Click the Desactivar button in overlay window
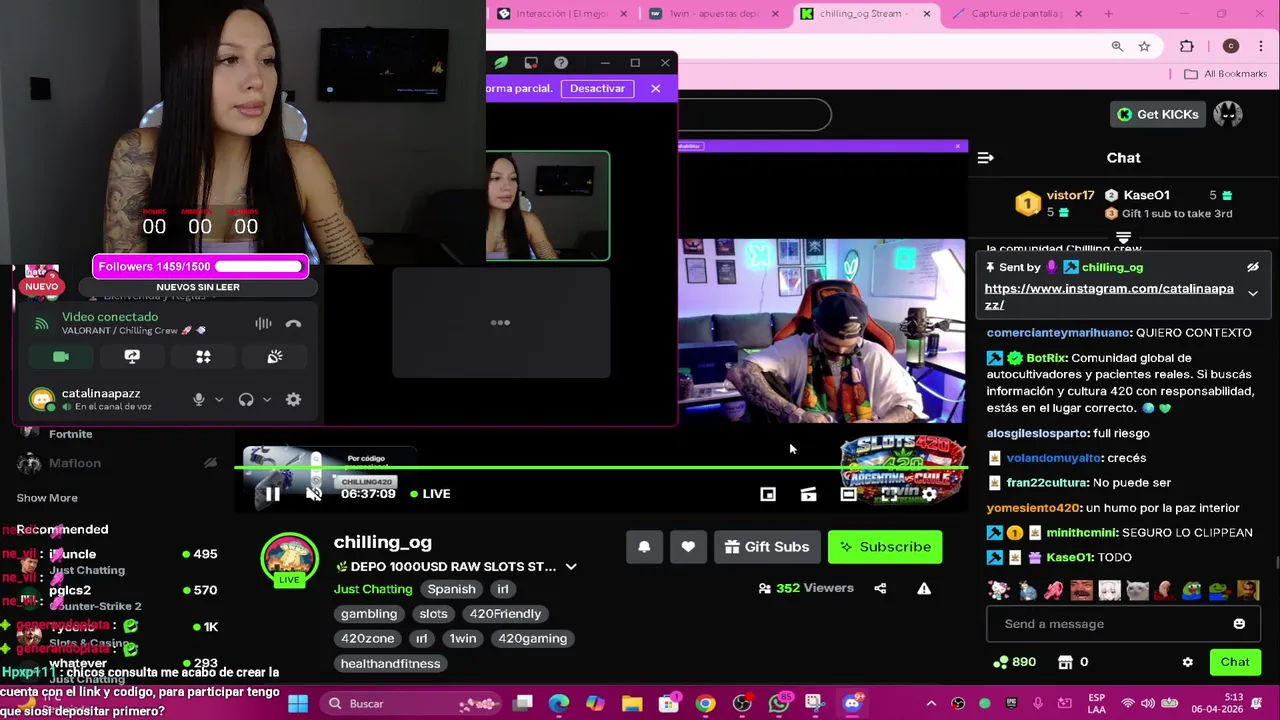The width and height of the screenshot is (1280, 720). [x=597, y=88]
